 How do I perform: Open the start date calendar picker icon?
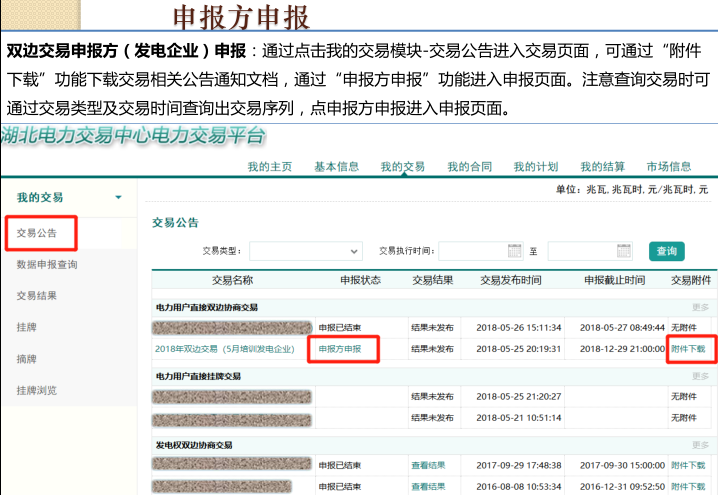pyautogui.click(x=515, y=251)
